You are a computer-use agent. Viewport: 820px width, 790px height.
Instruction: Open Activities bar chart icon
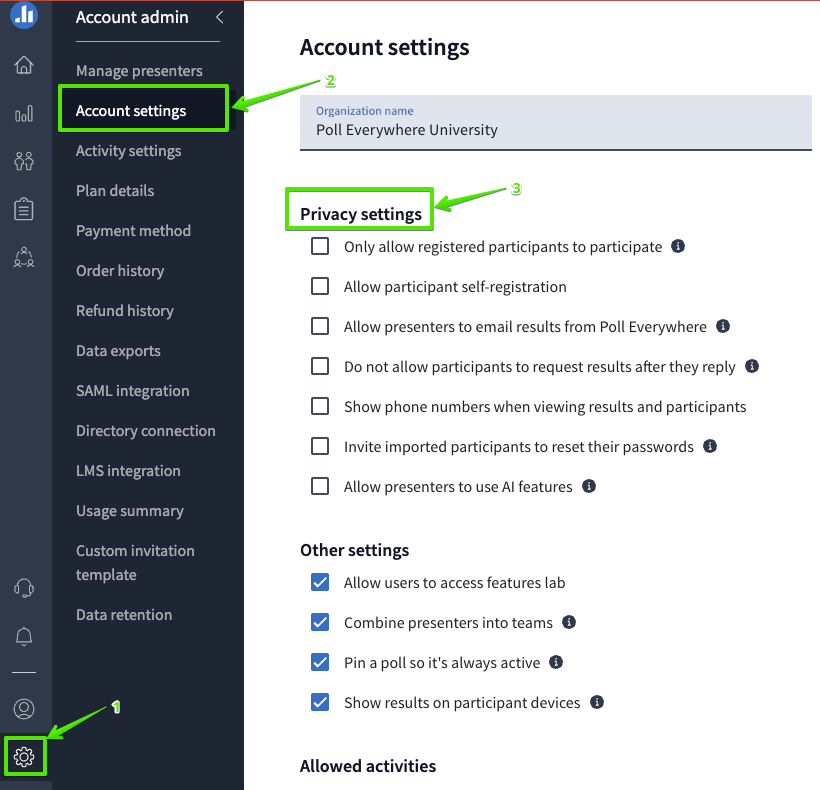point(24,113)
